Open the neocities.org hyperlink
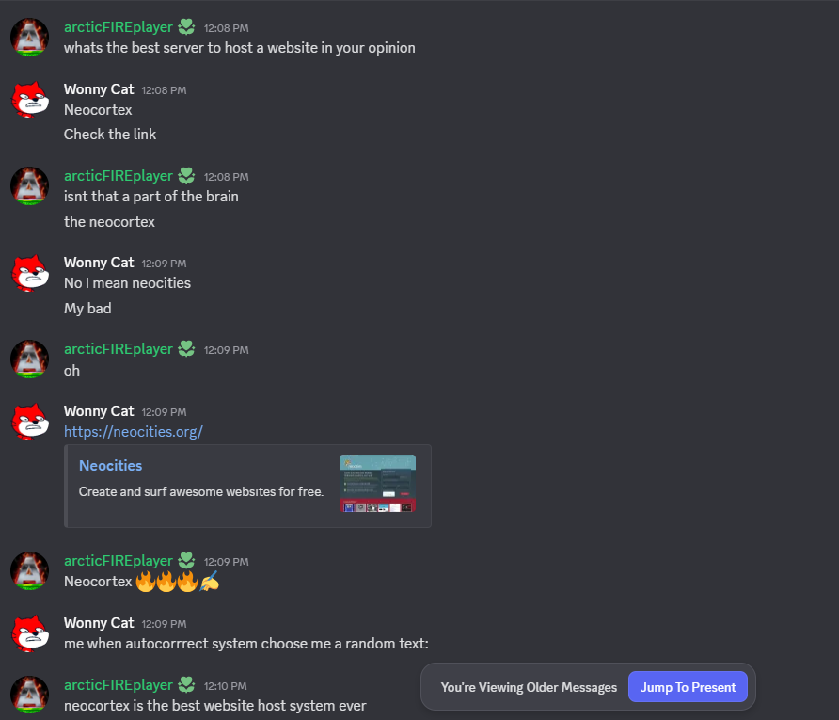 [x=133, y=432]
